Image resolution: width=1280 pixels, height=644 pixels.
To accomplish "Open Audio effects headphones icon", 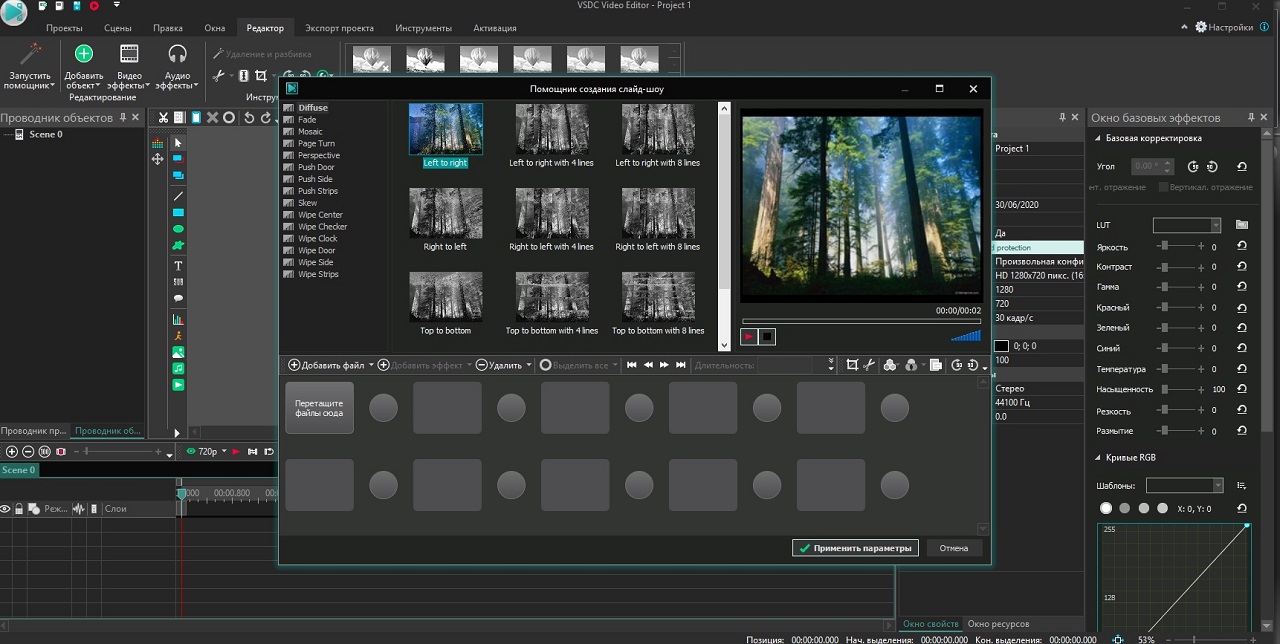I will [x=177, y=54].
